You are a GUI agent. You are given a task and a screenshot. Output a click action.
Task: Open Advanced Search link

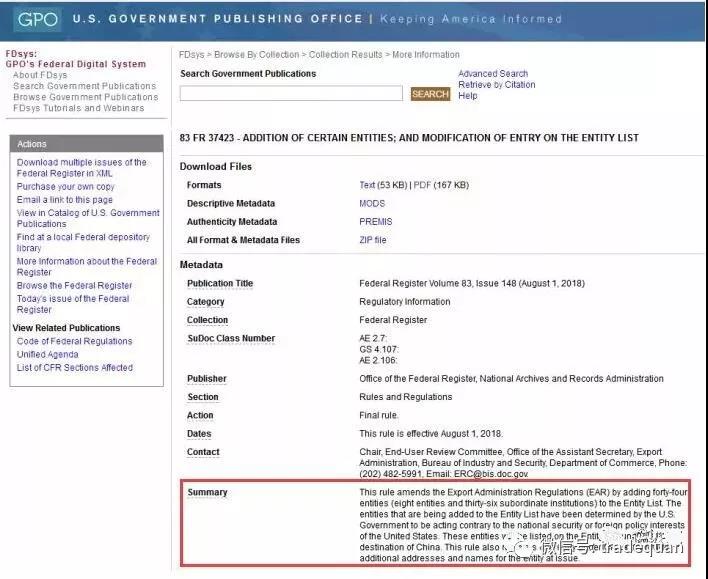(x=493, y=74)
